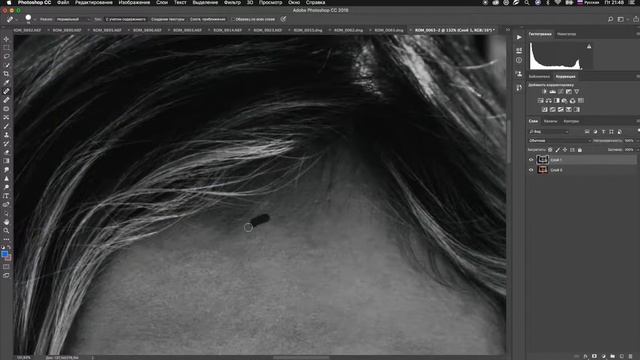Open the 'Режим' mode dropdown

click(72, 19)
